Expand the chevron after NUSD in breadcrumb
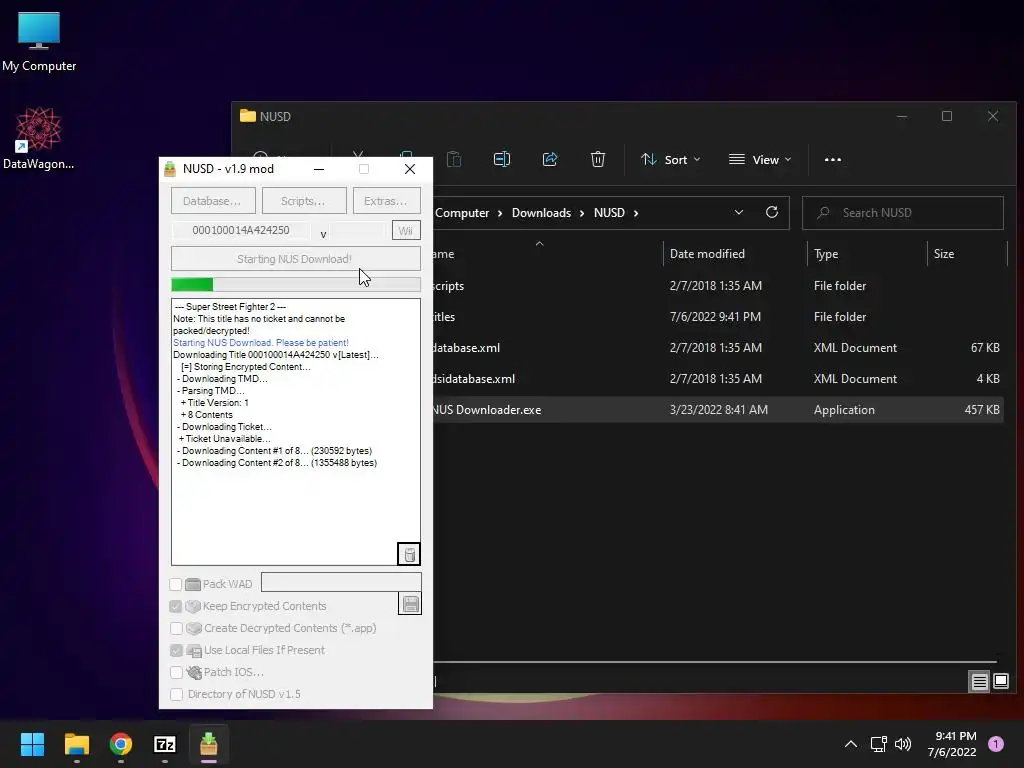The width and height of the screenshot is (1024, 768). point(636,213)
